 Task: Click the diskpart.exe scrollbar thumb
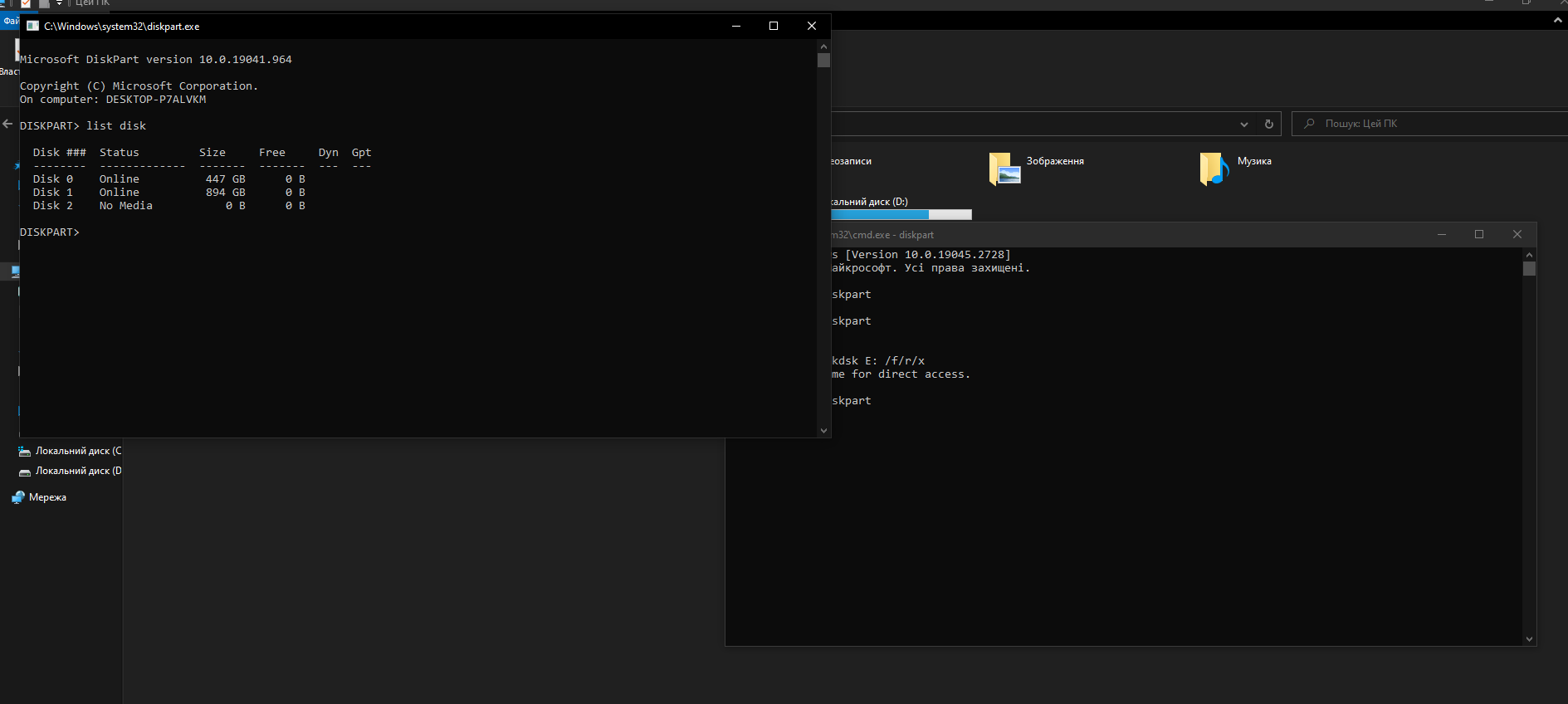(823, 60)
